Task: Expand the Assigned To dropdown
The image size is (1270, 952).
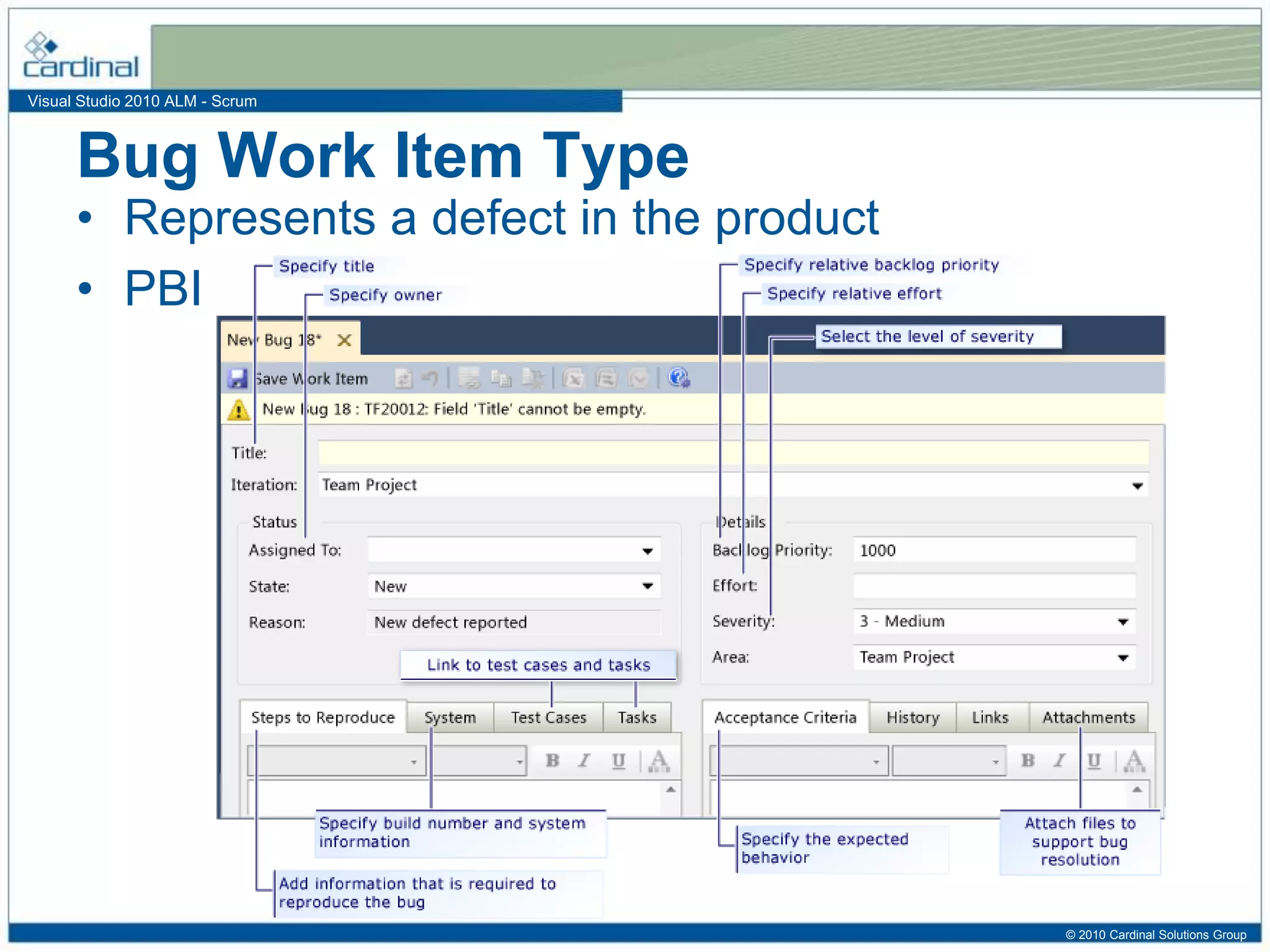Action: [647, 551]
